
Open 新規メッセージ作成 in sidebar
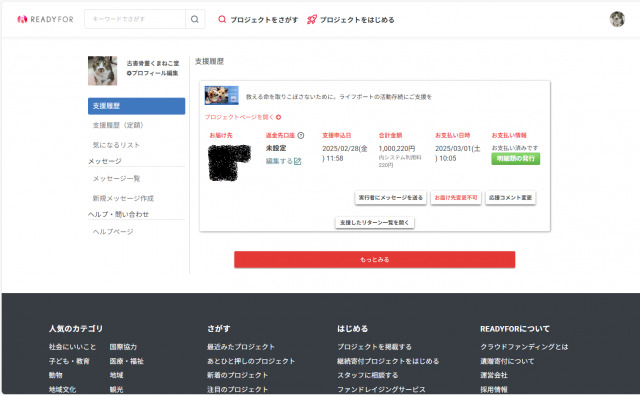123,198
